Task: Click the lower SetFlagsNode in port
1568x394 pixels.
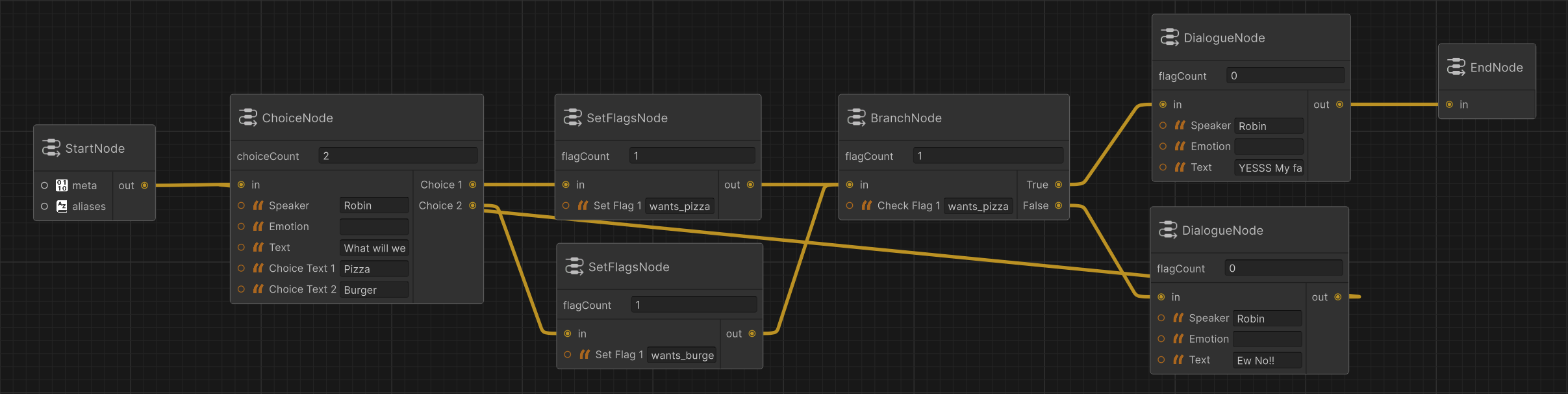Action: pos(568,334)
